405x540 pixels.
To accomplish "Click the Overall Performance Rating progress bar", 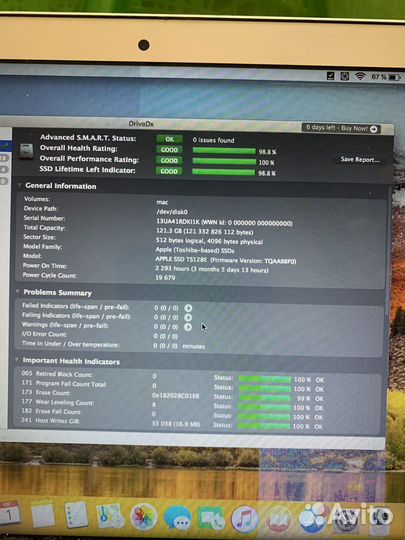I will [x=224, y=162].
